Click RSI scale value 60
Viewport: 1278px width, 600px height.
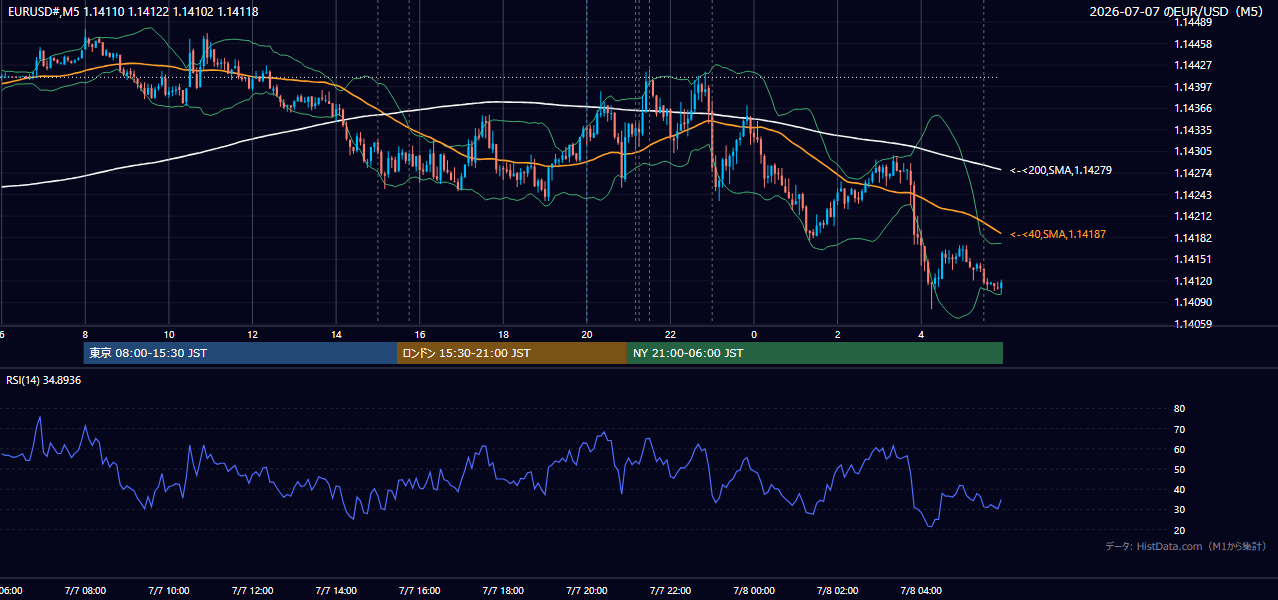1179,449
